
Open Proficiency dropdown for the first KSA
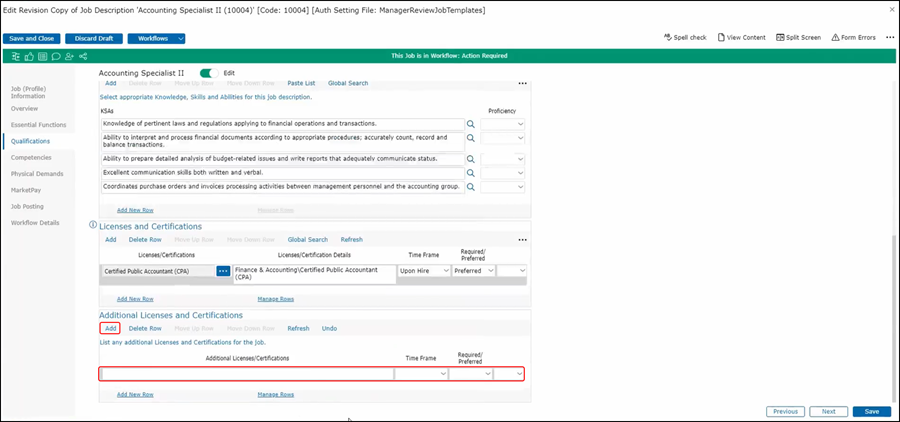503,124
